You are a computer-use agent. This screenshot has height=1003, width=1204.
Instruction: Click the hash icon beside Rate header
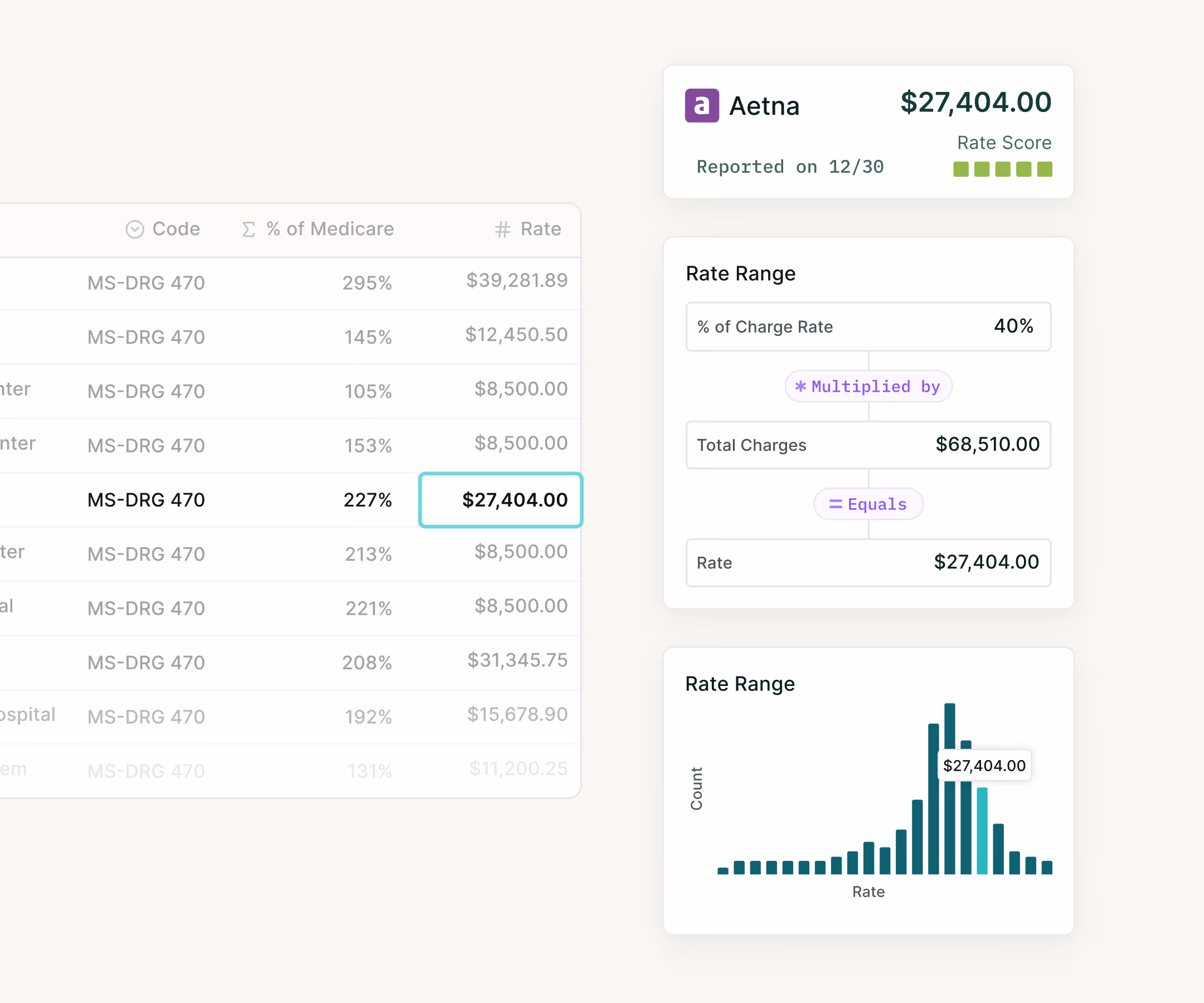pyautogui.click(x=502, y=229)
